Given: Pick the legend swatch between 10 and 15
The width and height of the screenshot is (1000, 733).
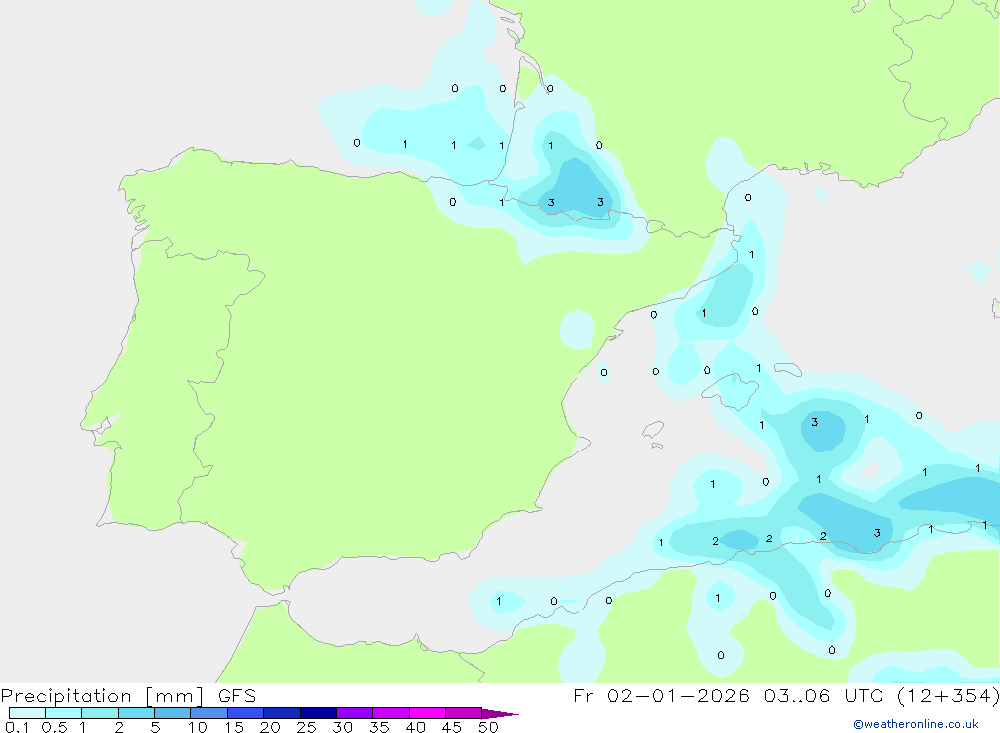Looking at the screenshot, I should click(209, 713).
